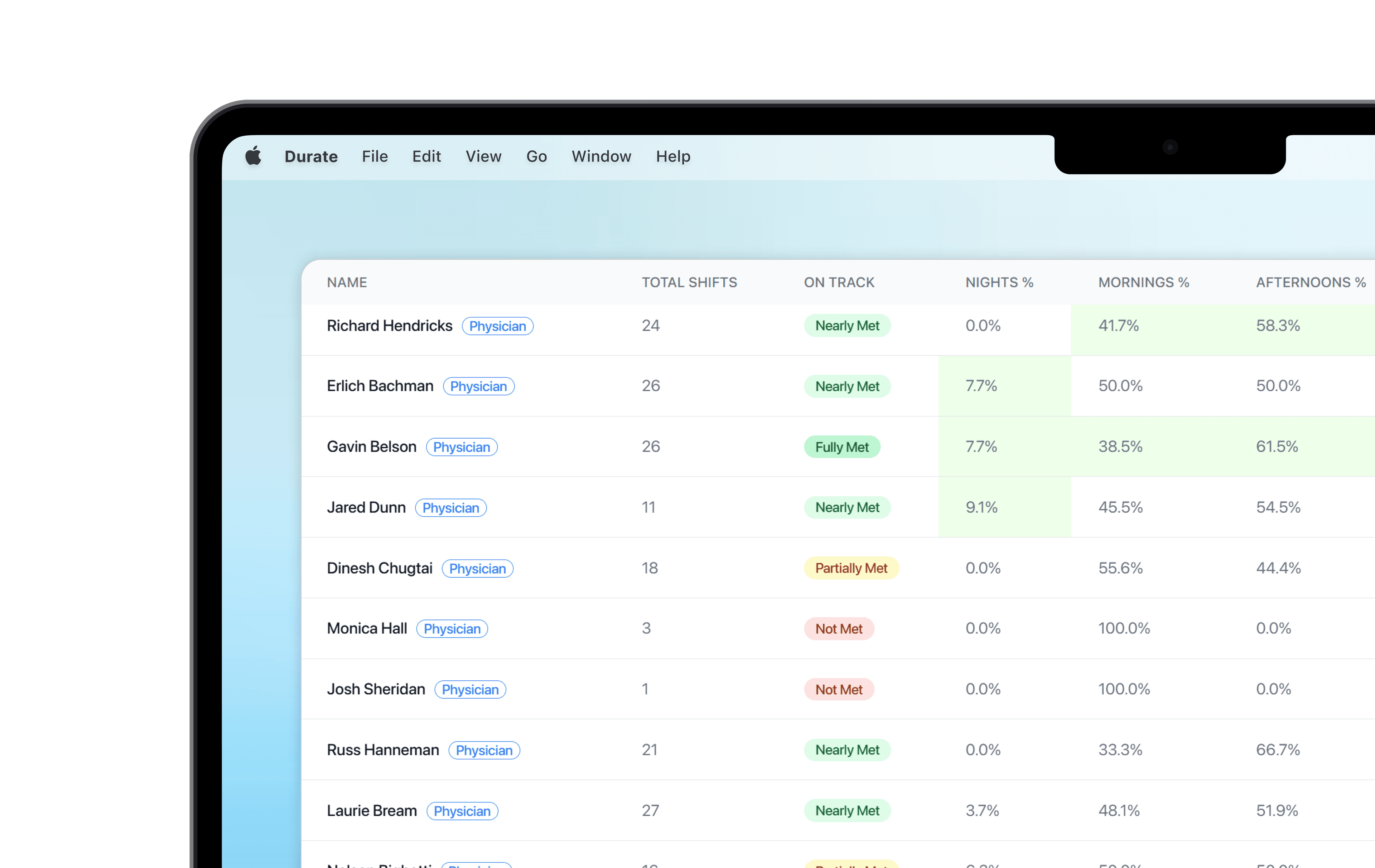Open the File menu

pos(375,156)
